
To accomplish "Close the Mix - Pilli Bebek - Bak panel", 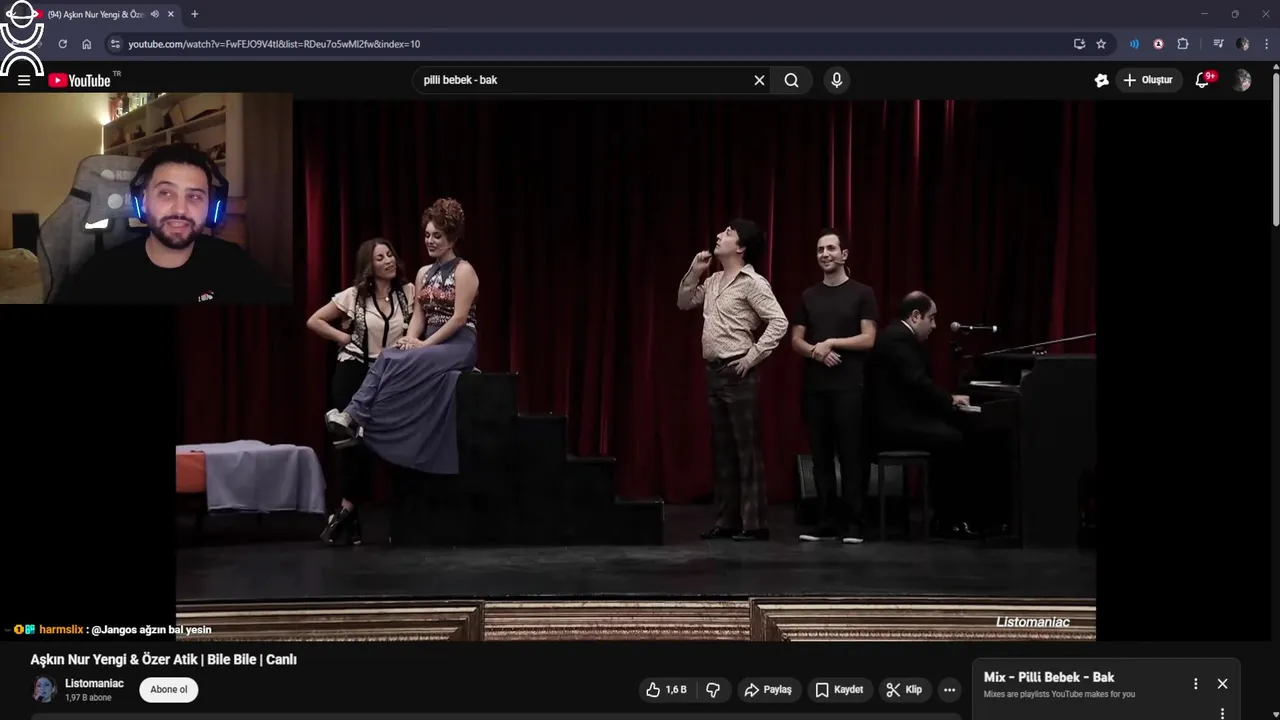I will tap(1222, 684).
